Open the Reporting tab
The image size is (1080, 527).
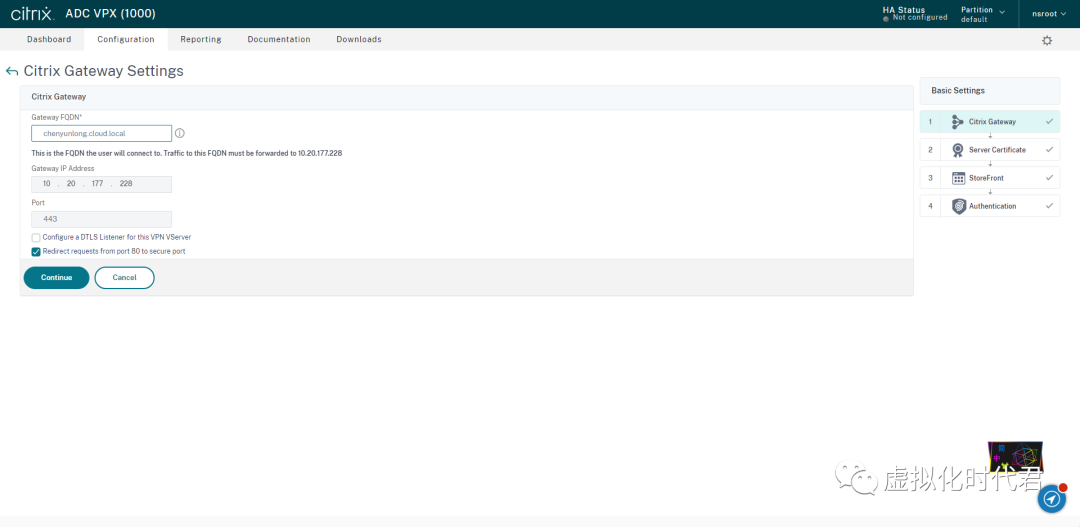point(200,39)
